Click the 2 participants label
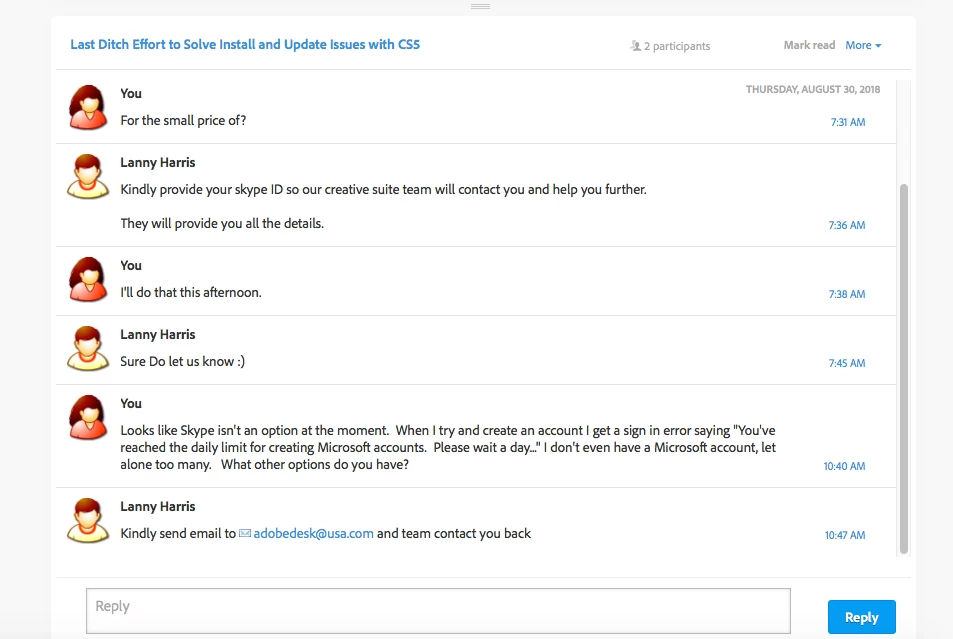Viewport: 953px width, 639px height. tap(677, 46)
